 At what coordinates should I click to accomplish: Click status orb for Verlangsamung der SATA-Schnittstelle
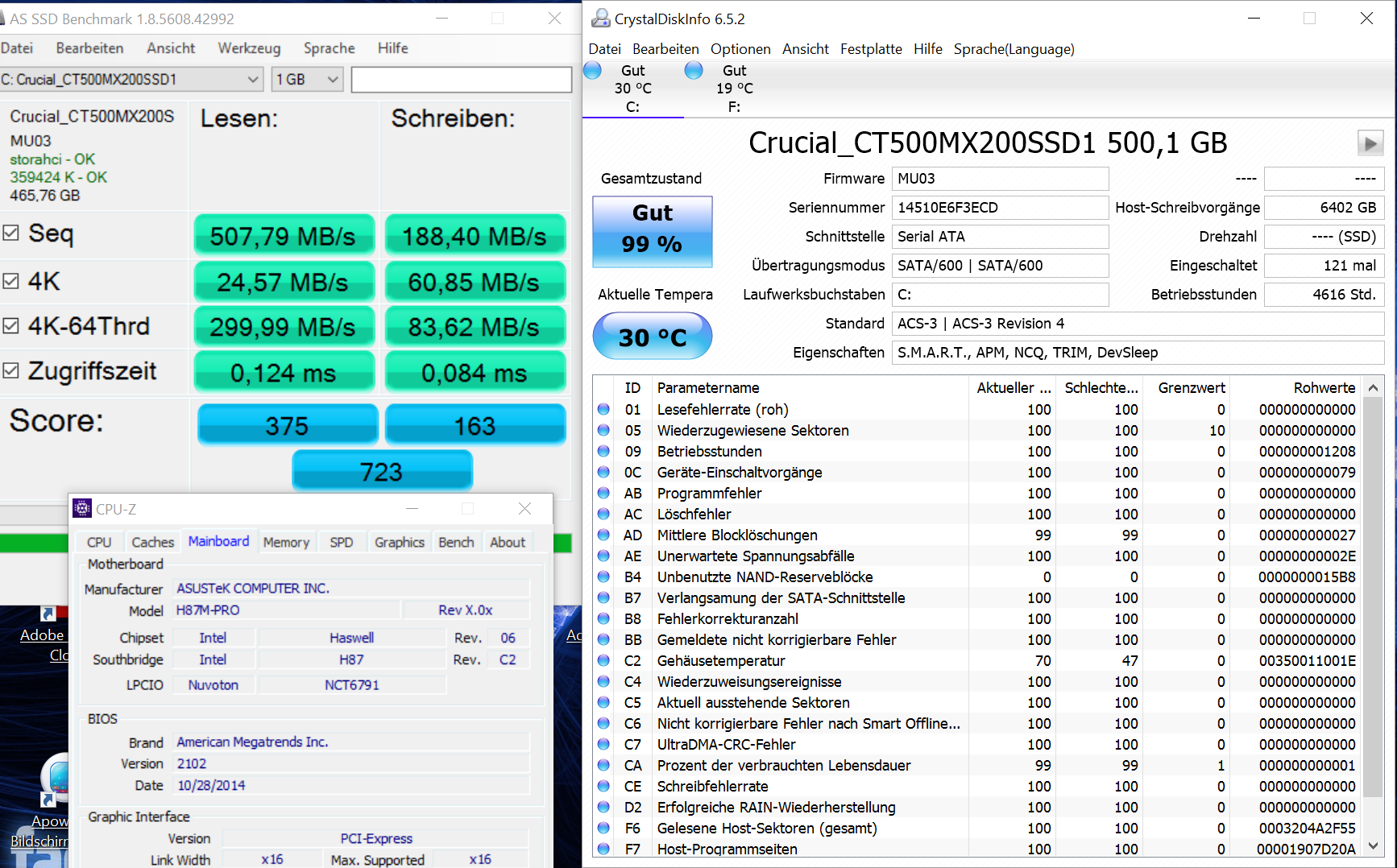click(x=603, y=597)
